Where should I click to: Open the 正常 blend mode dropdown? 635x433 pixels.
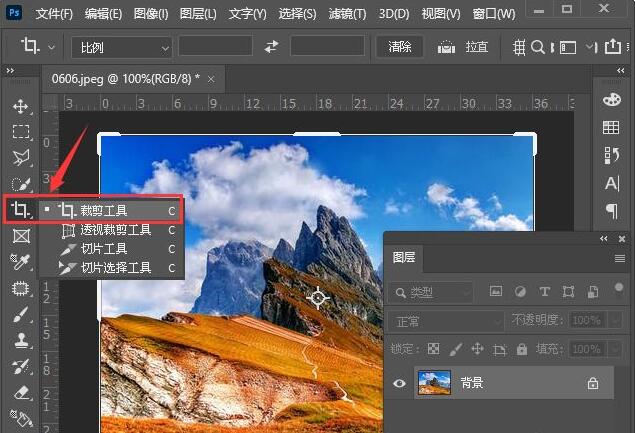445,321
